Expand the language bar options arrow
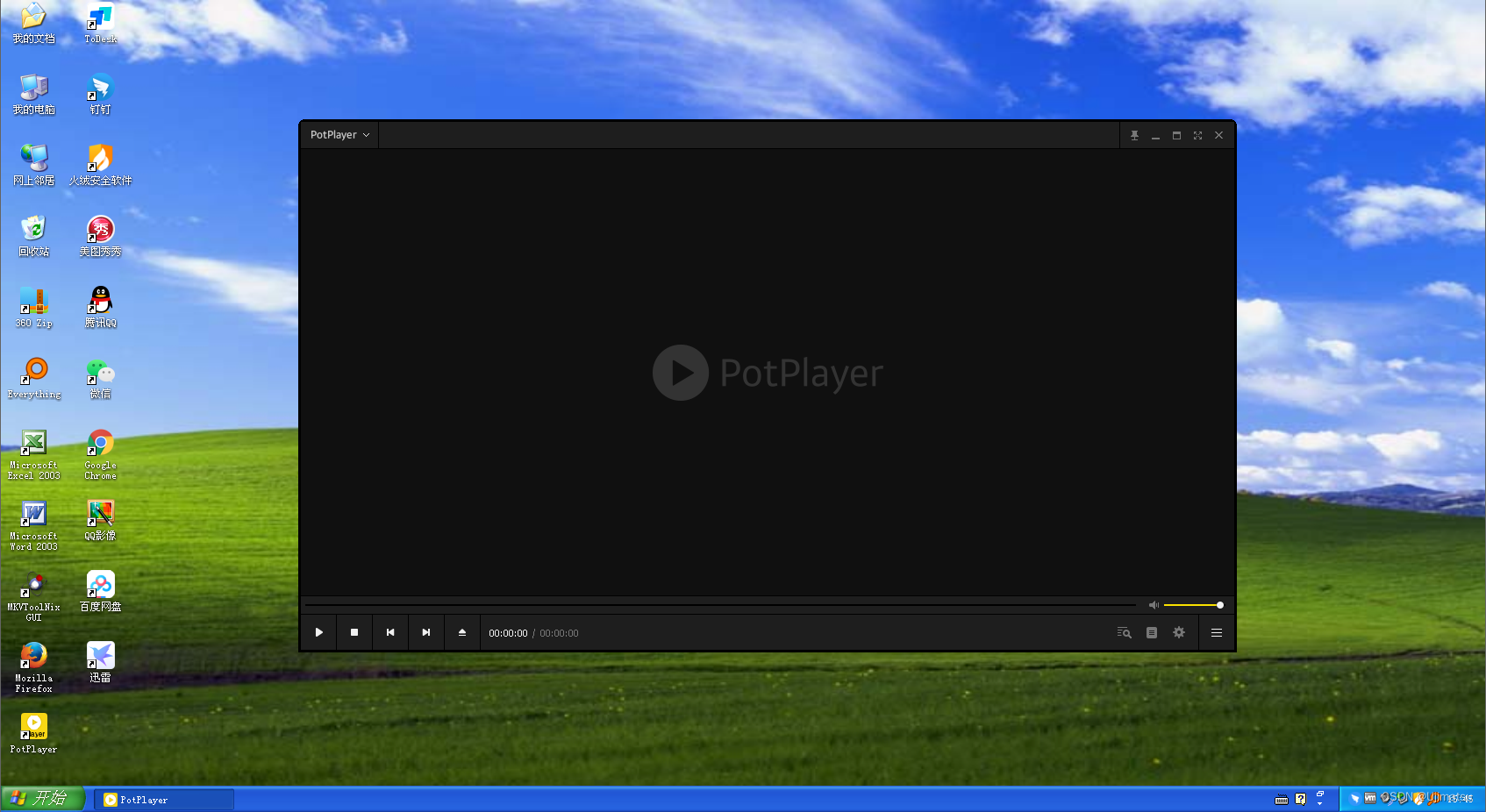The image size is (1486, 812). 1320,804
